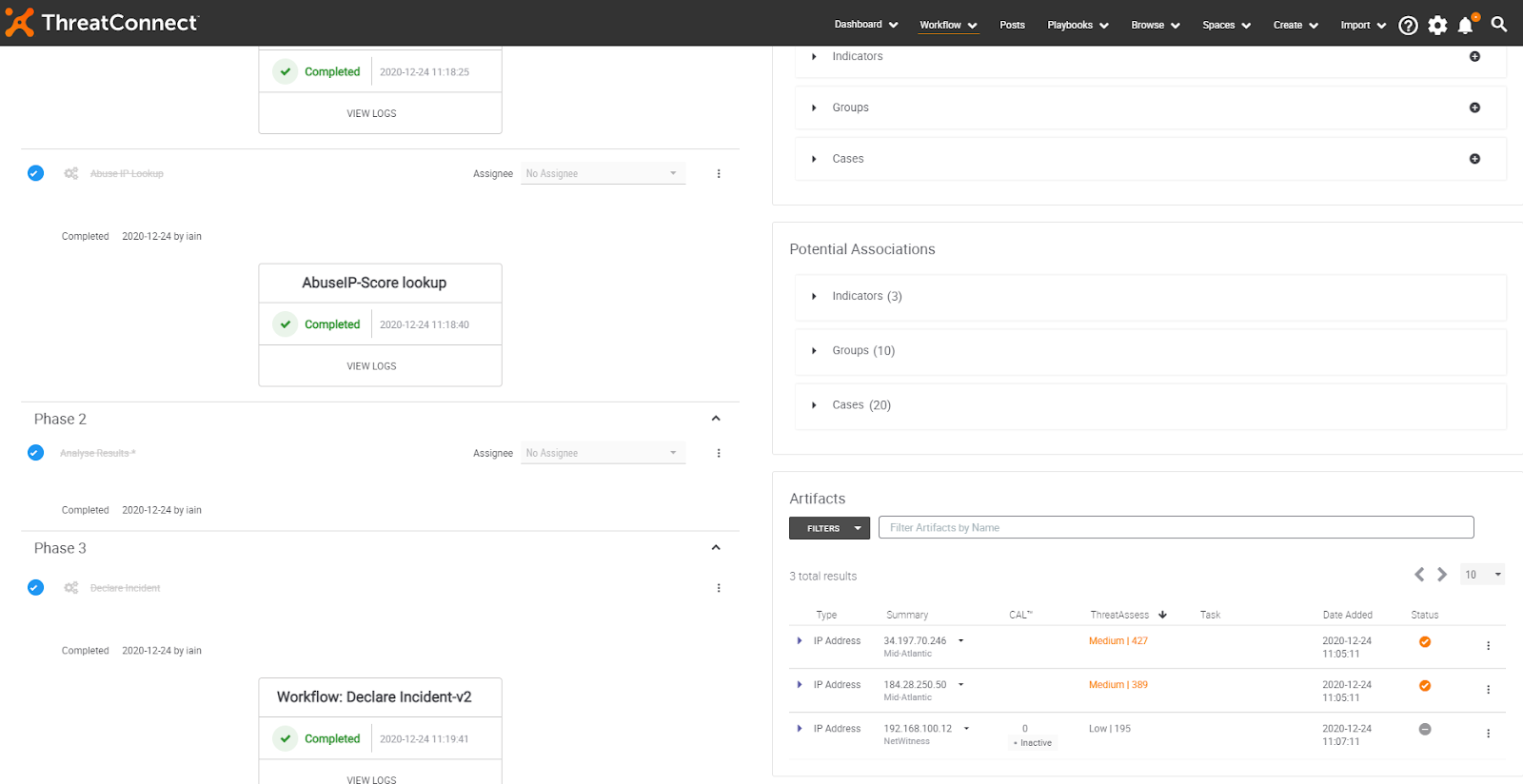Viewport: 1523px width, 784px height.
Task: Open Create menu
Action: click(1296, 26)
